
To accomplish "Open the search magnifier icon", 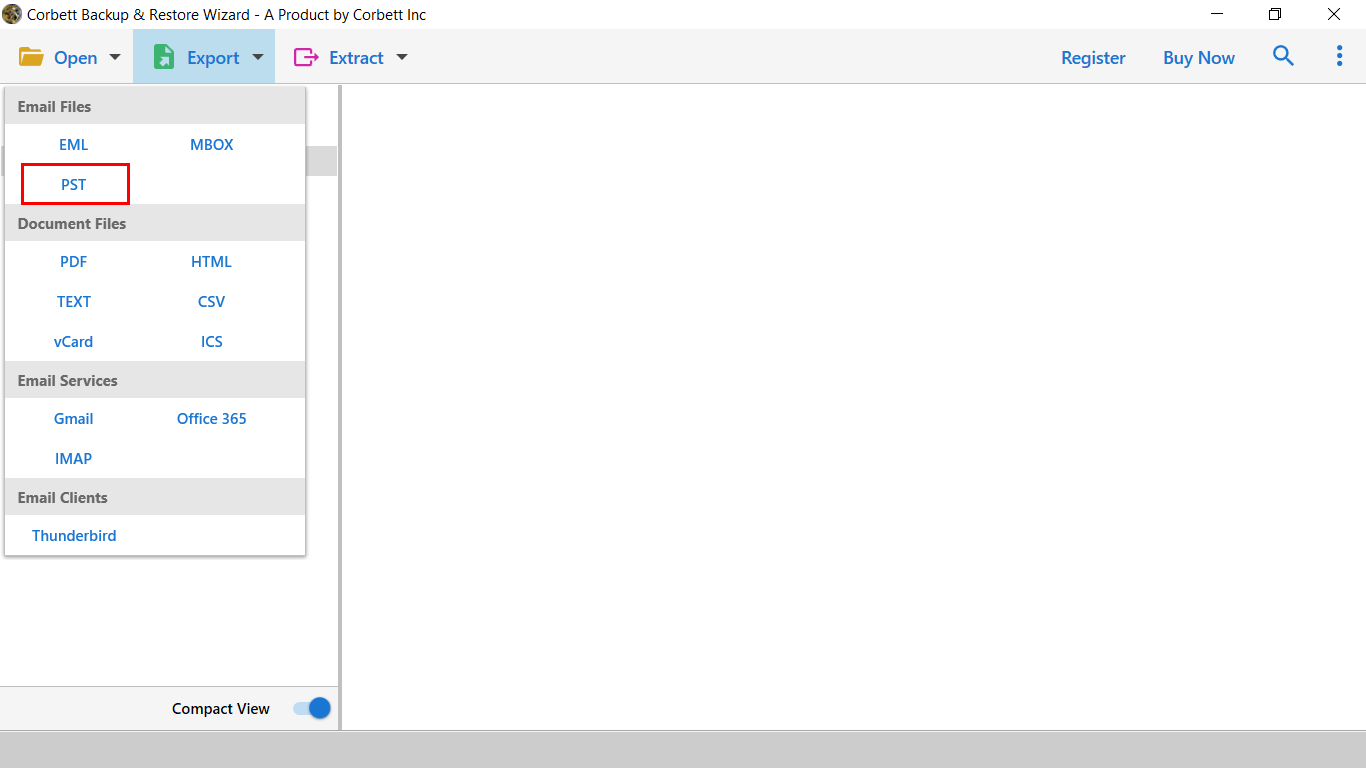I will coord(1283,56).
